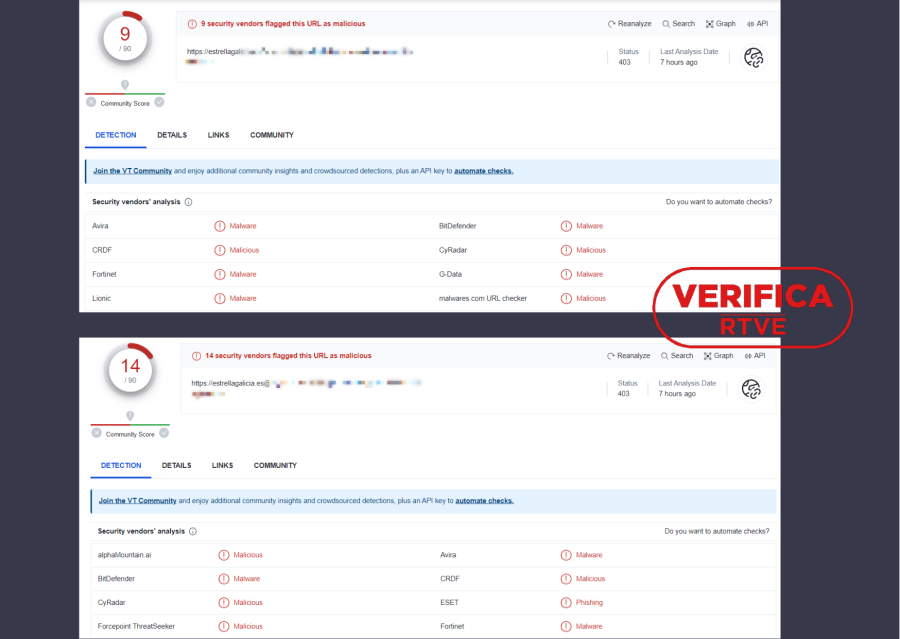This screenshot has height=639, width=900.
Task: Vote harmless with the checkmark Community Score icon
Action: [159, 101]
